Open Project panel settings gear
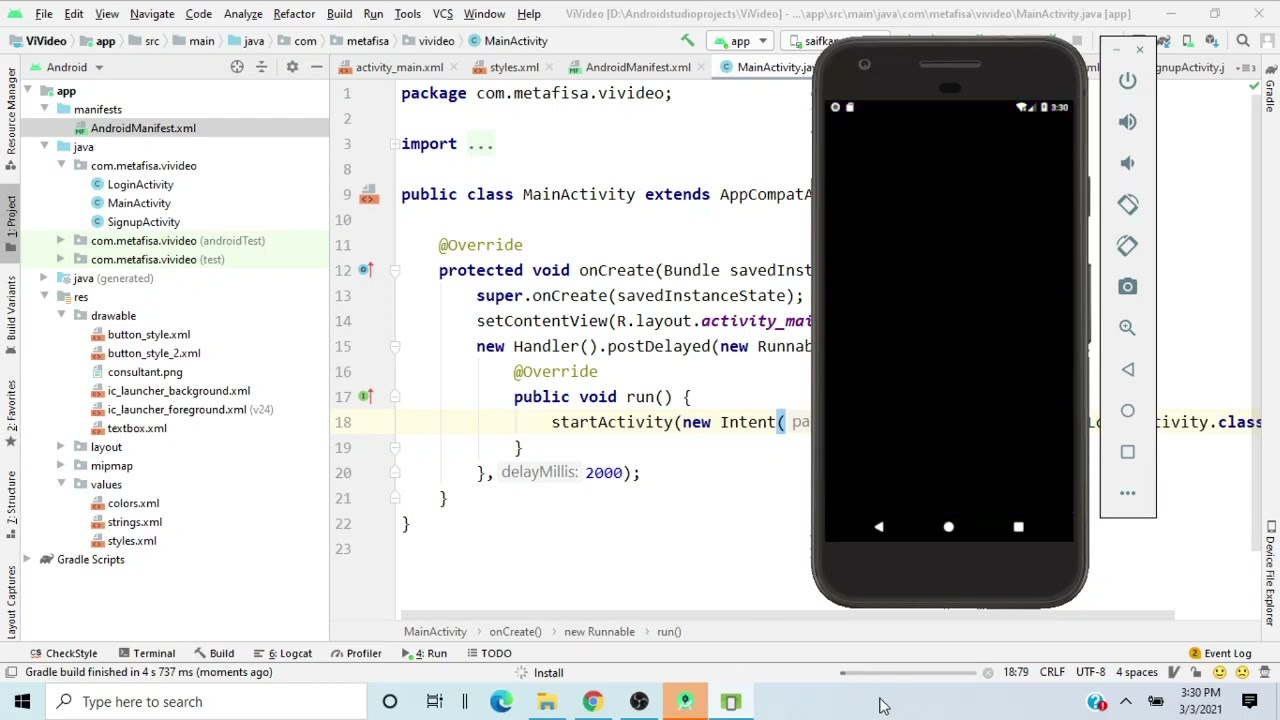The height and width of the screenshot is (720, 1280). tap(292, 67)
